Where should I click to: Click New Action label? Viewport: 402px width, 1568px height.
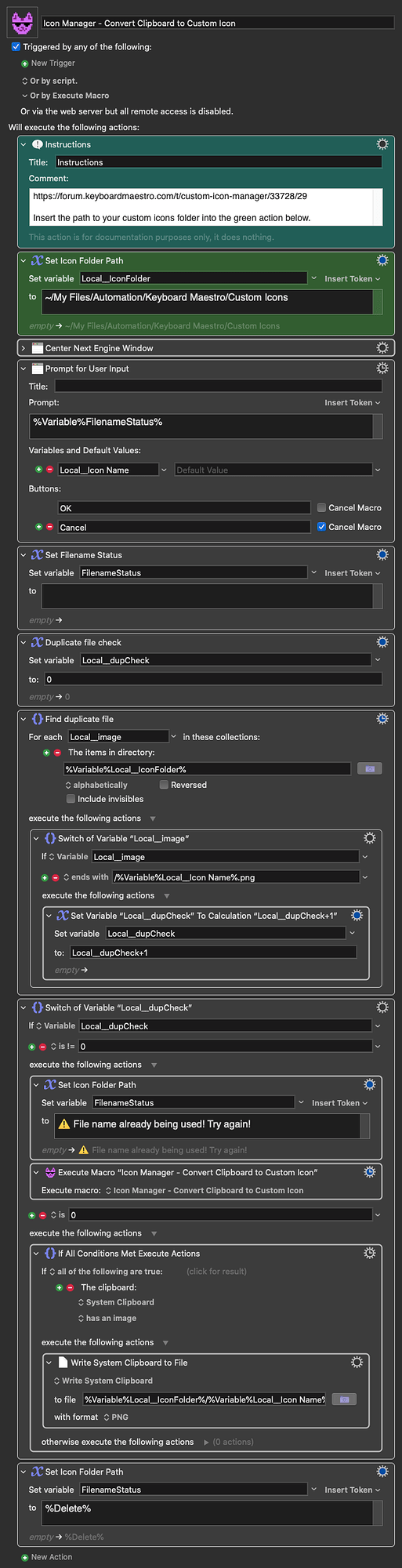(52, 1557)
